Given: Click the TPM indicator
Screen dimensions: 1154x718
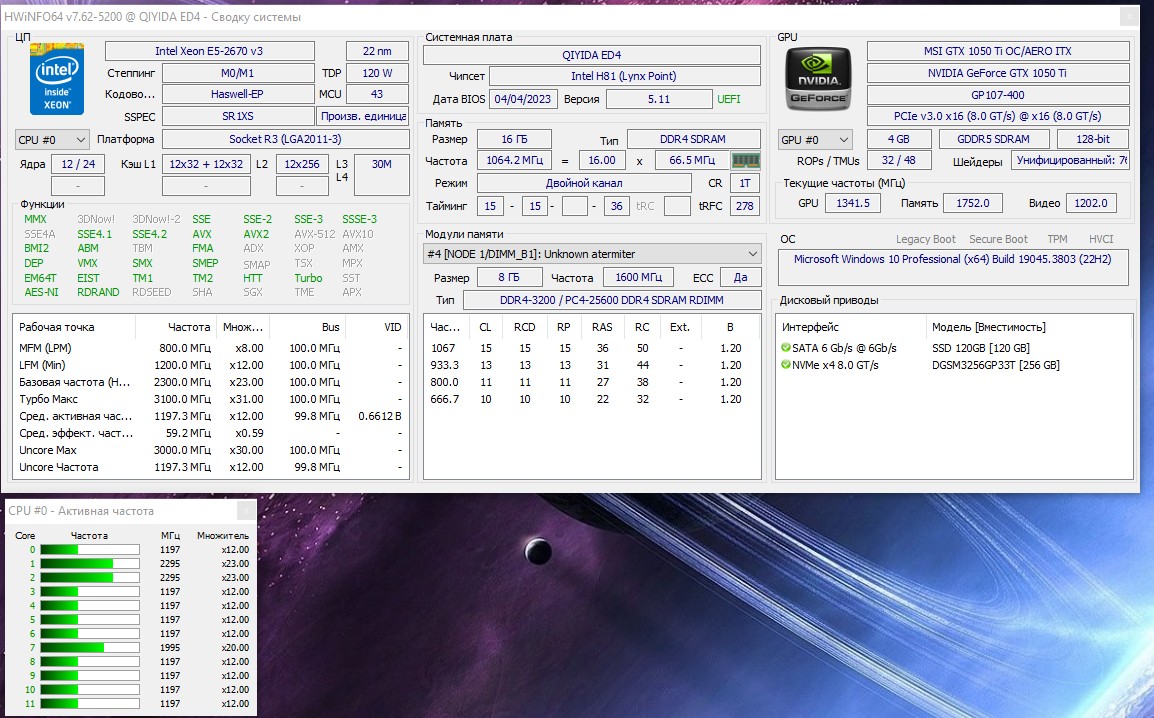Looking at the screenshot, I should [1058, 239].
